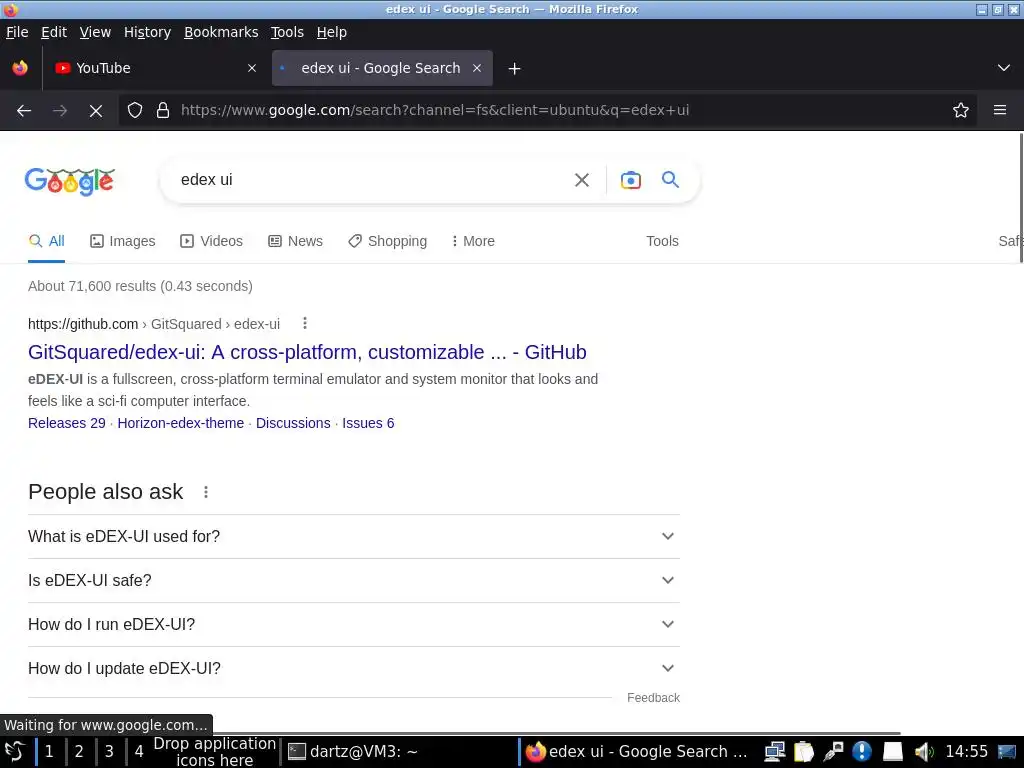Open the History menu

tap(148, 32)
